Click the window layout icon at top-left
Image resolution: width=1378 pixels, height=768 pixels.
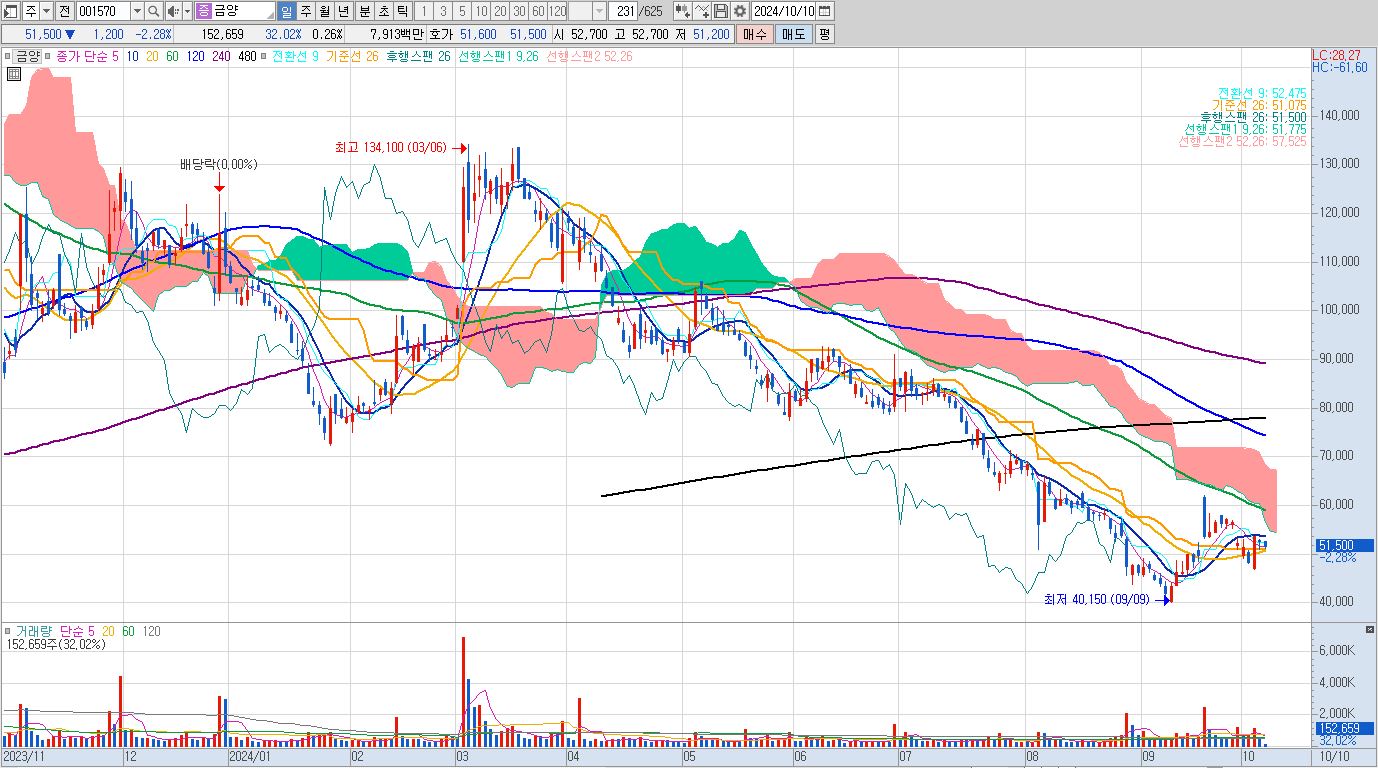tap(11, 11)
